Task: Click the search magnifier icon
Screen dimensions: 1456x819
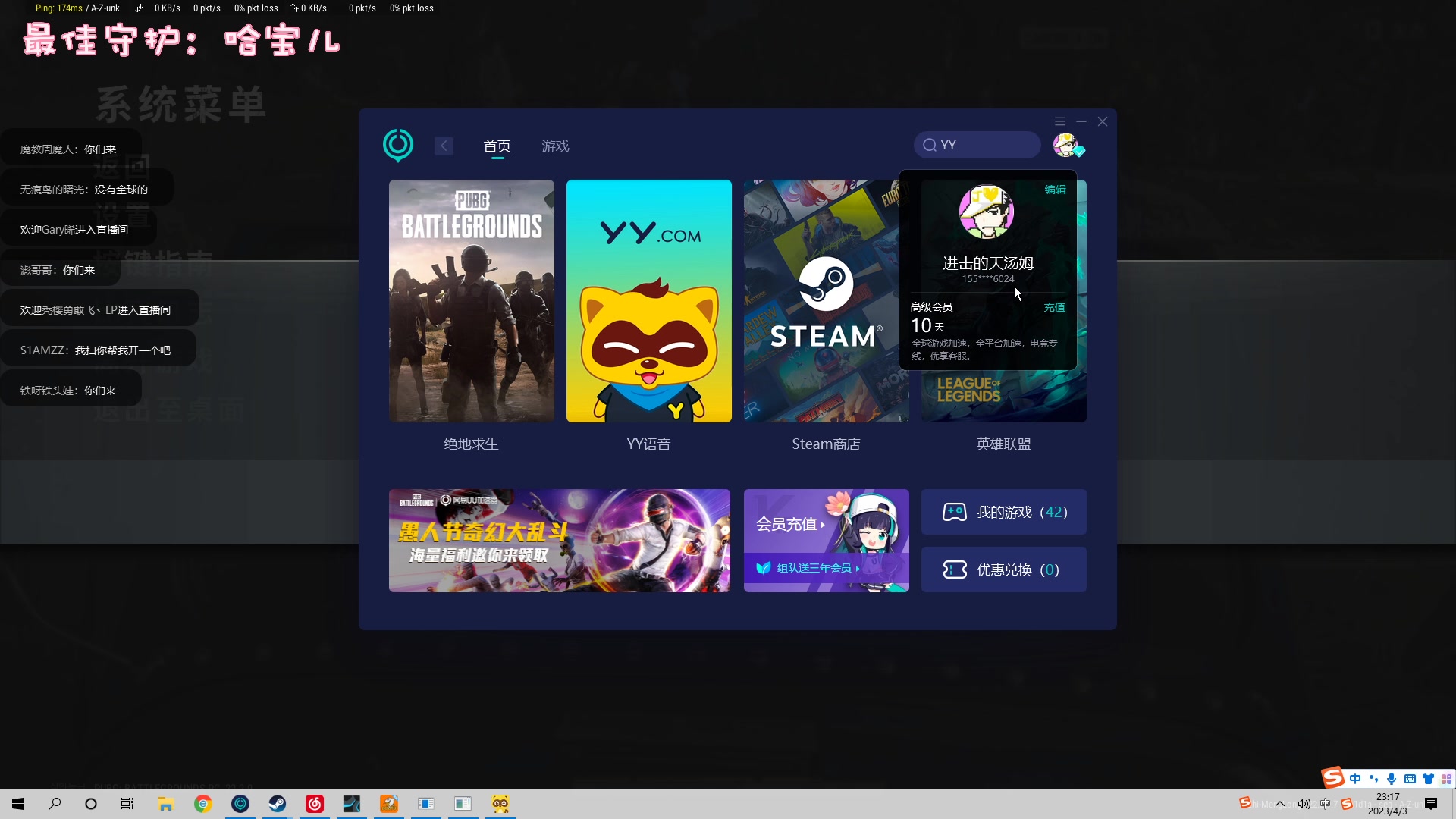Action: click(930, 145)
